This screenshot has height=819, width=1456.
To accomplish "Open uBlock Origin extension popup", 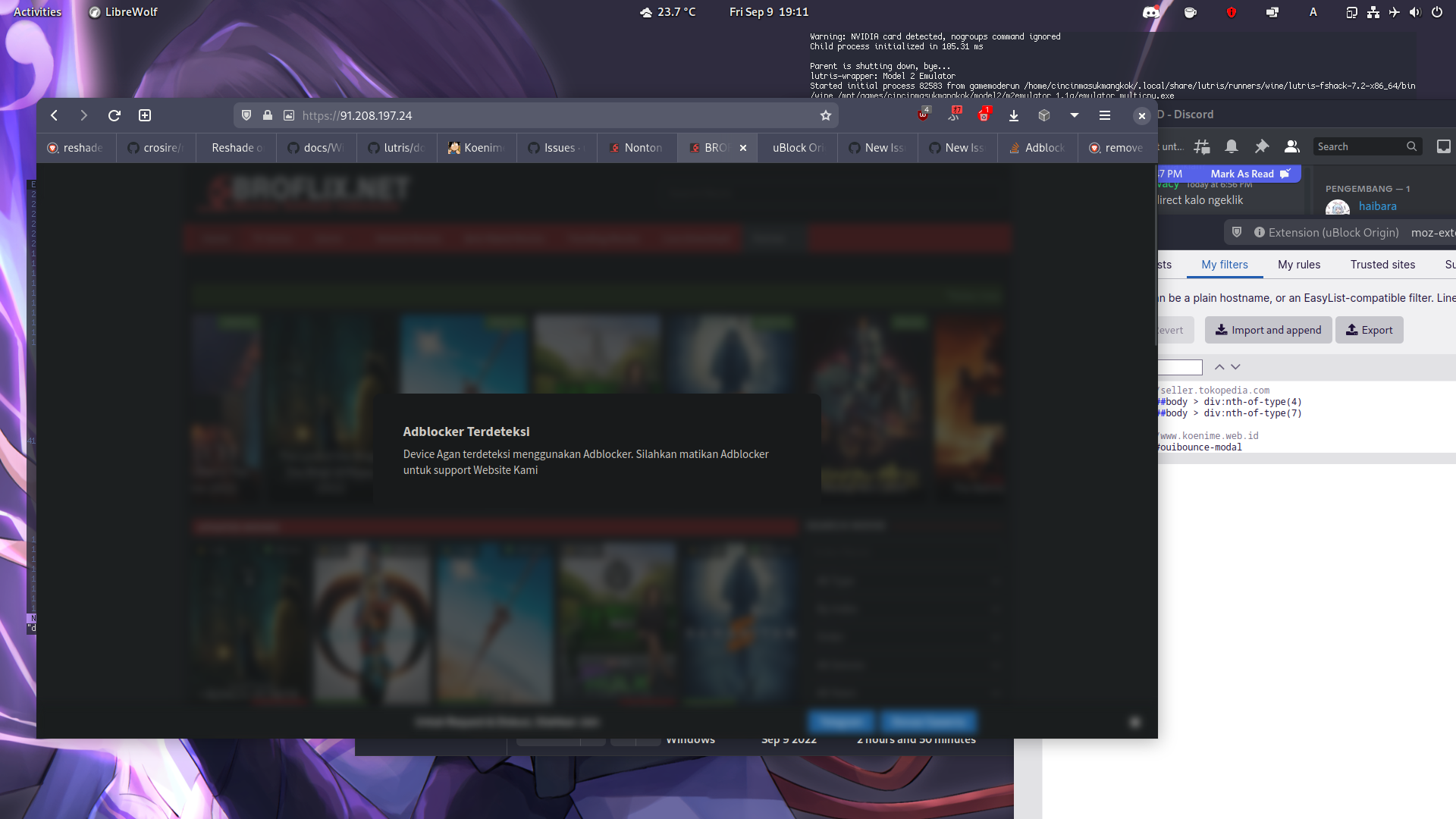I will [923, 115].
